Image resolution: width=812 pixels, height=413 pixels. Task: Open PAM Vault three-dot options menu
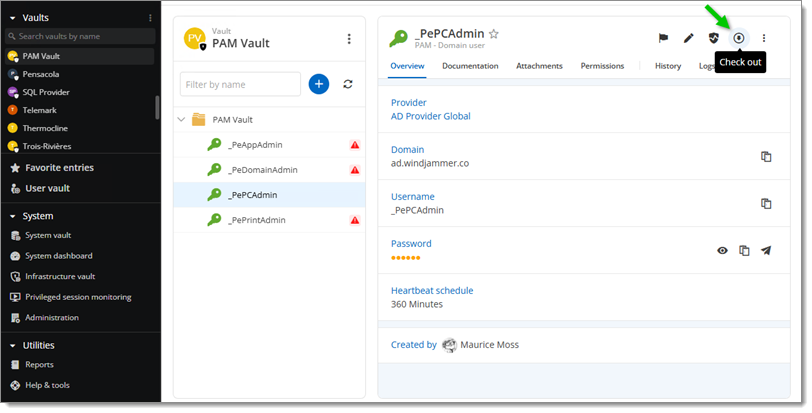point(349,39)
